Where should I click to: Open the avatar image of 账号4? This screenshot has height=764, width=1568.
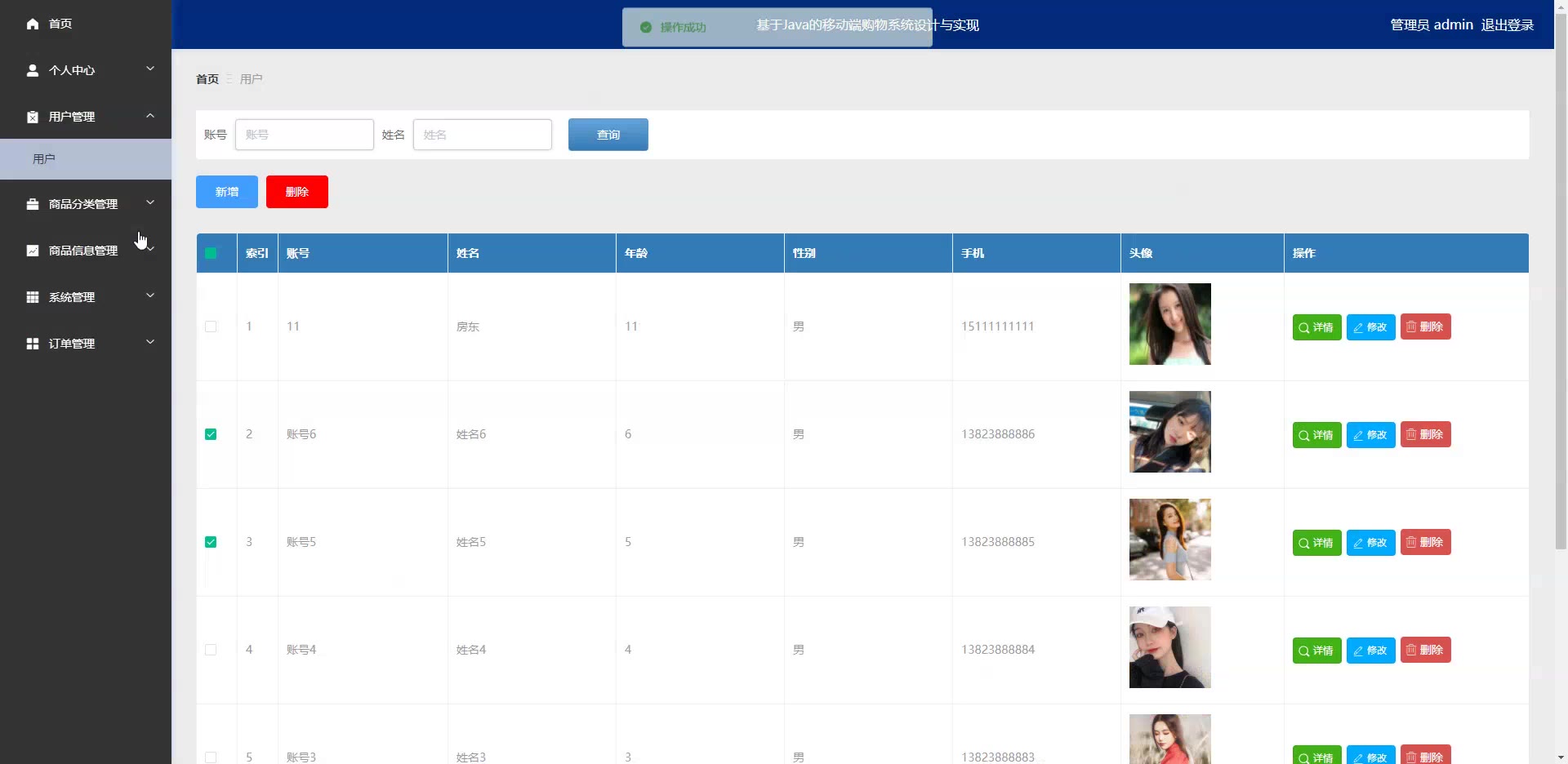1170,647
